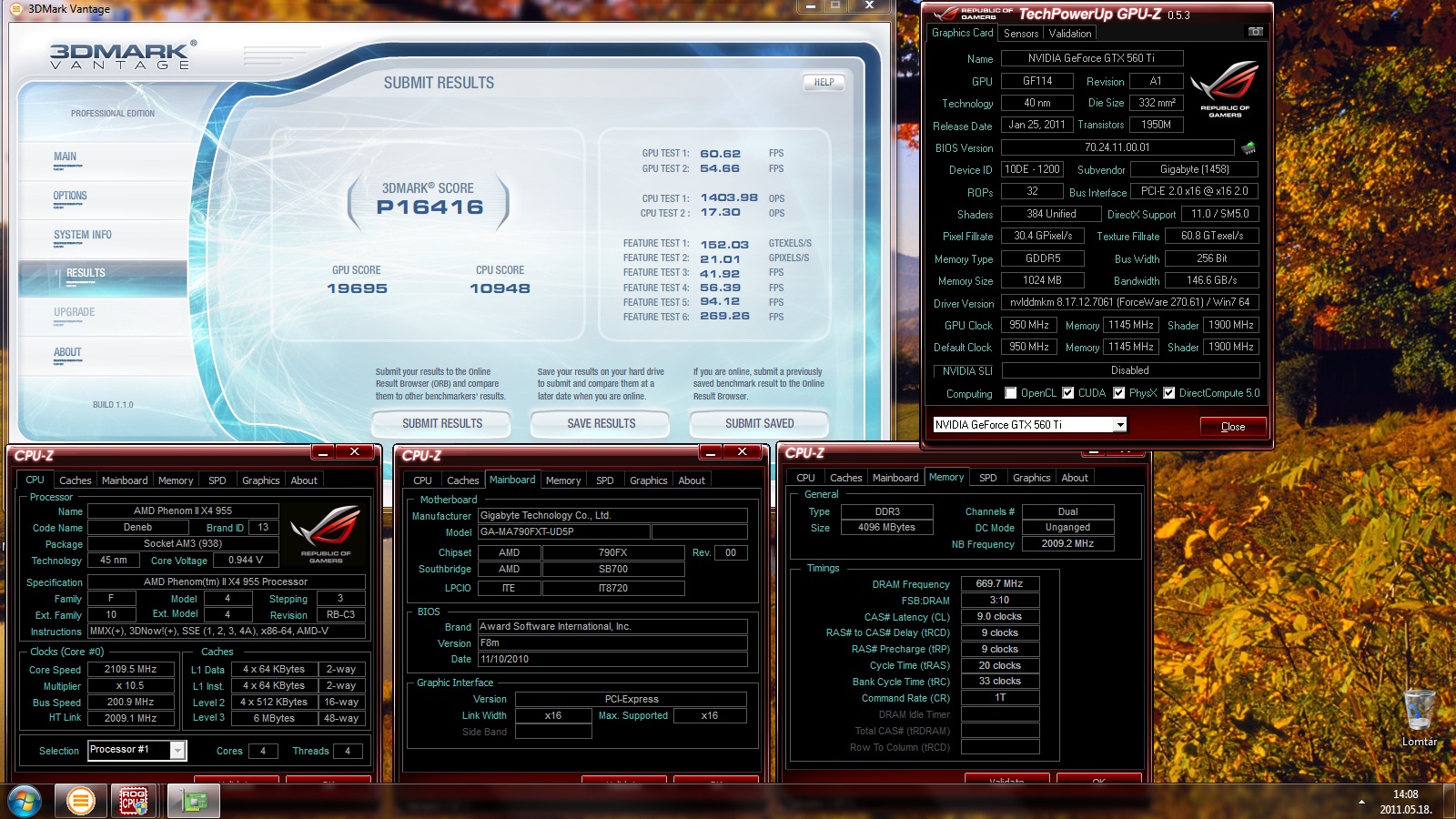Click the processor name AMD Phenom II X4 955
1456x819 pixels.
183,511
